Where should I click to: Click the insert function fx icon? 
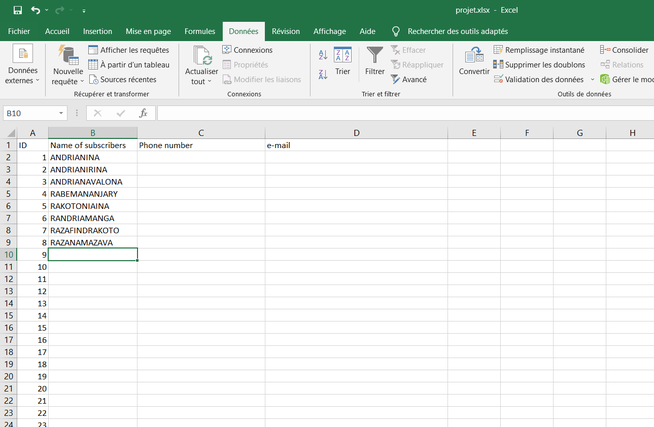point(143,113)
